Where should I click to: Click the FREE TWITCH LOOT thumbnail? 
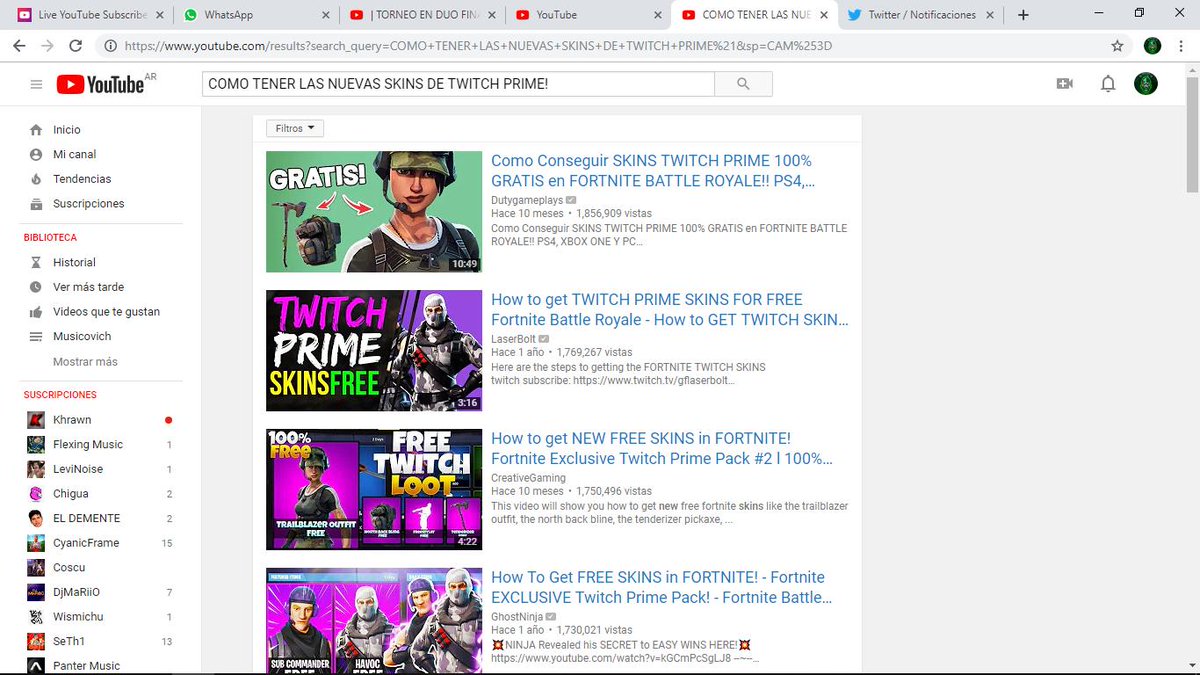(374, 490)
